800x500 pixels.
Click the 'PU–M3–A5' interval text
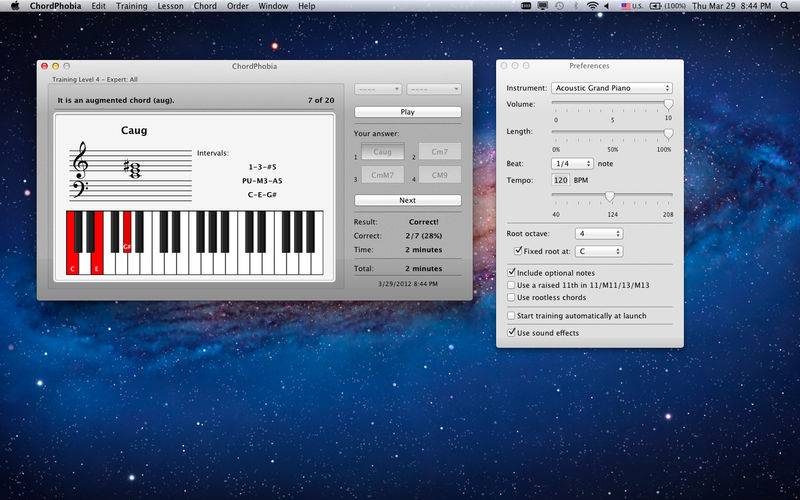tap(262, 181)
